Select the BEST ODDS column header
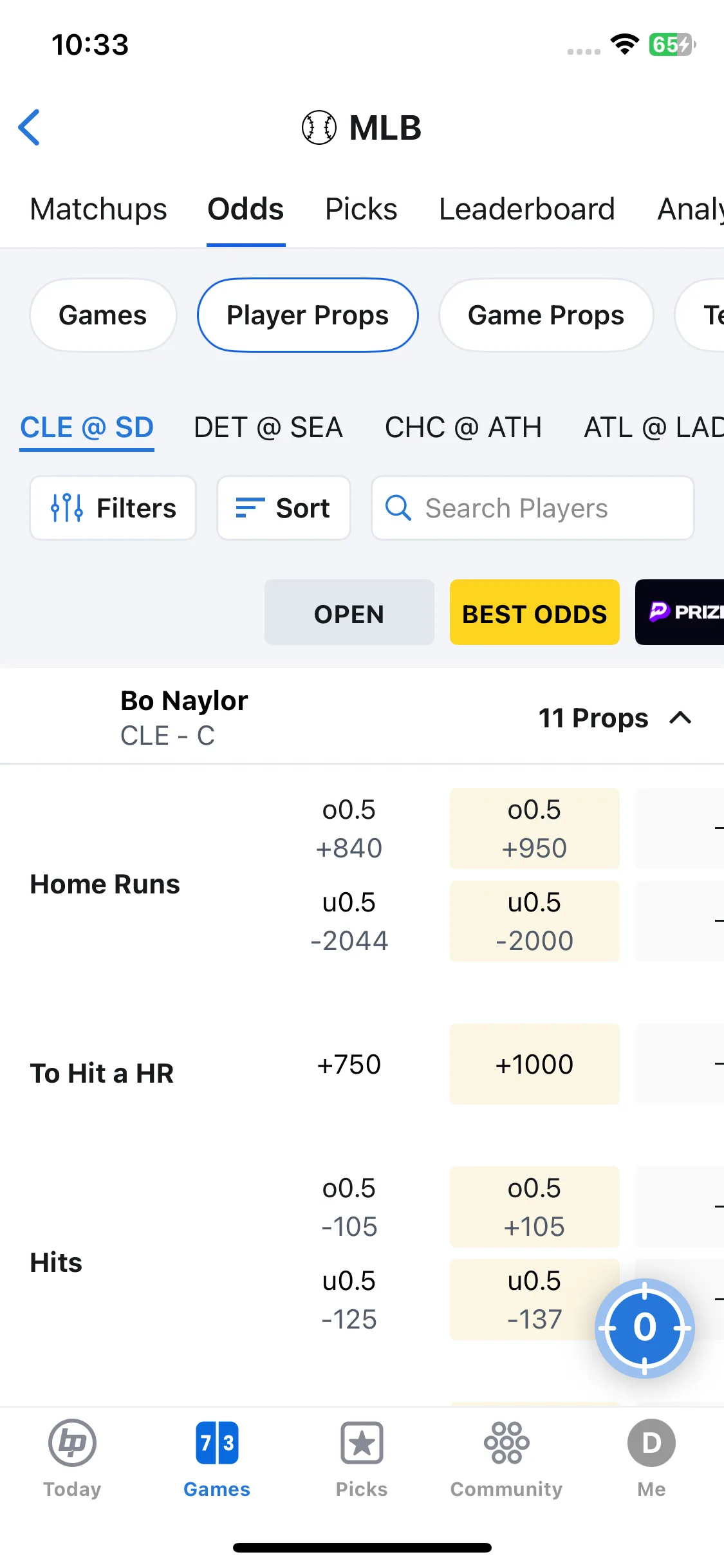The width and height of the screenshot is (724, 1568). click(x=534, y=612)
